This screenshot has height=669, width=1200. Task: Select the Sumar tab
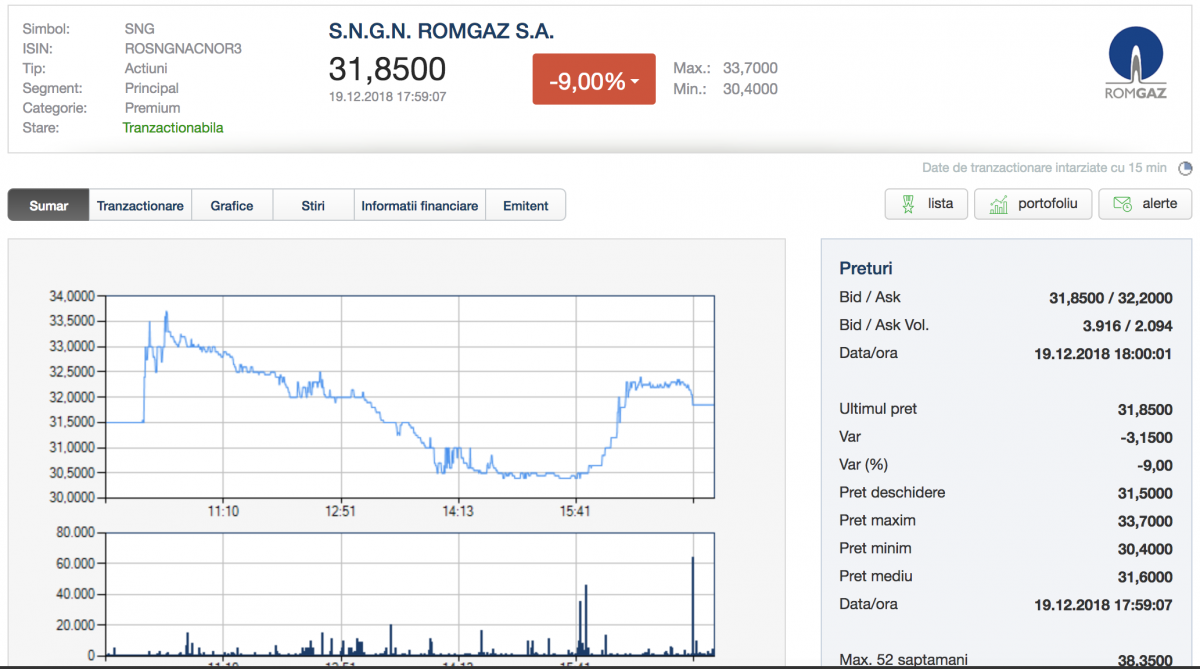48,206
